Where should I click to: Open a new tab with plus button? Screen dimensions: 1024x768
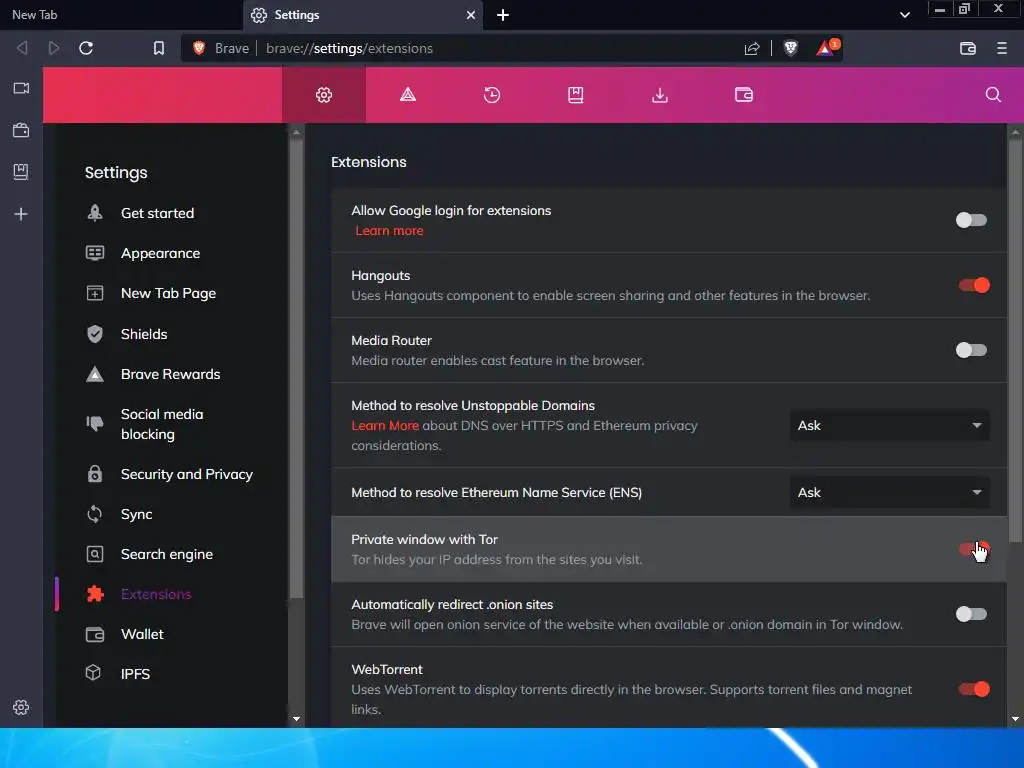503,15
